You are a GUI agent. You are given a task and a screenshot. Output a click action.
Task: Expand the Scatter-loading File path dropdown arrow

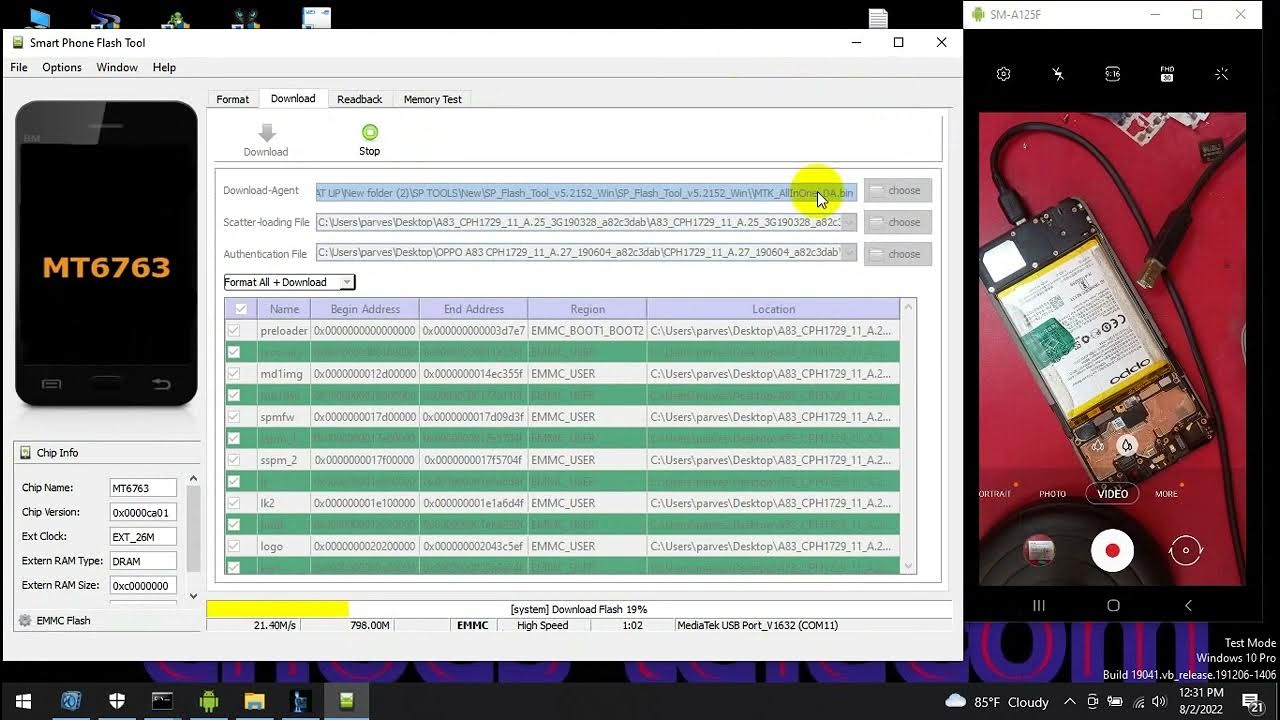coord(849,222)
